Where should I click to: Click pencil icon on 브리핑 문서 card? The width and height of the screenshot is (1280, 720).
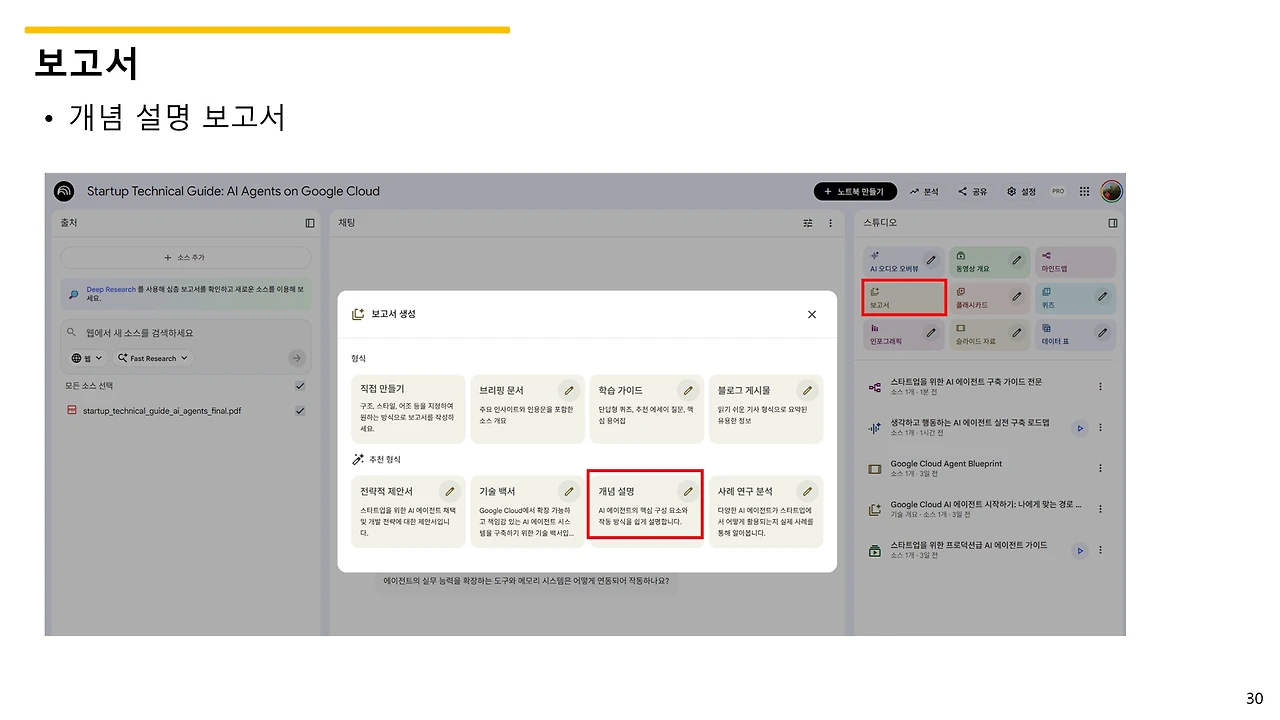coord(569,390)
